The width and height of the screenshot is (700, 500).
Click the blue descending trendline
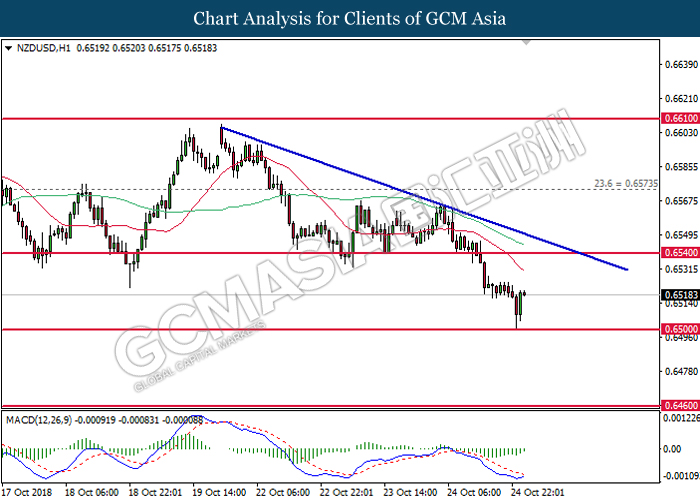tap(424, 199)
